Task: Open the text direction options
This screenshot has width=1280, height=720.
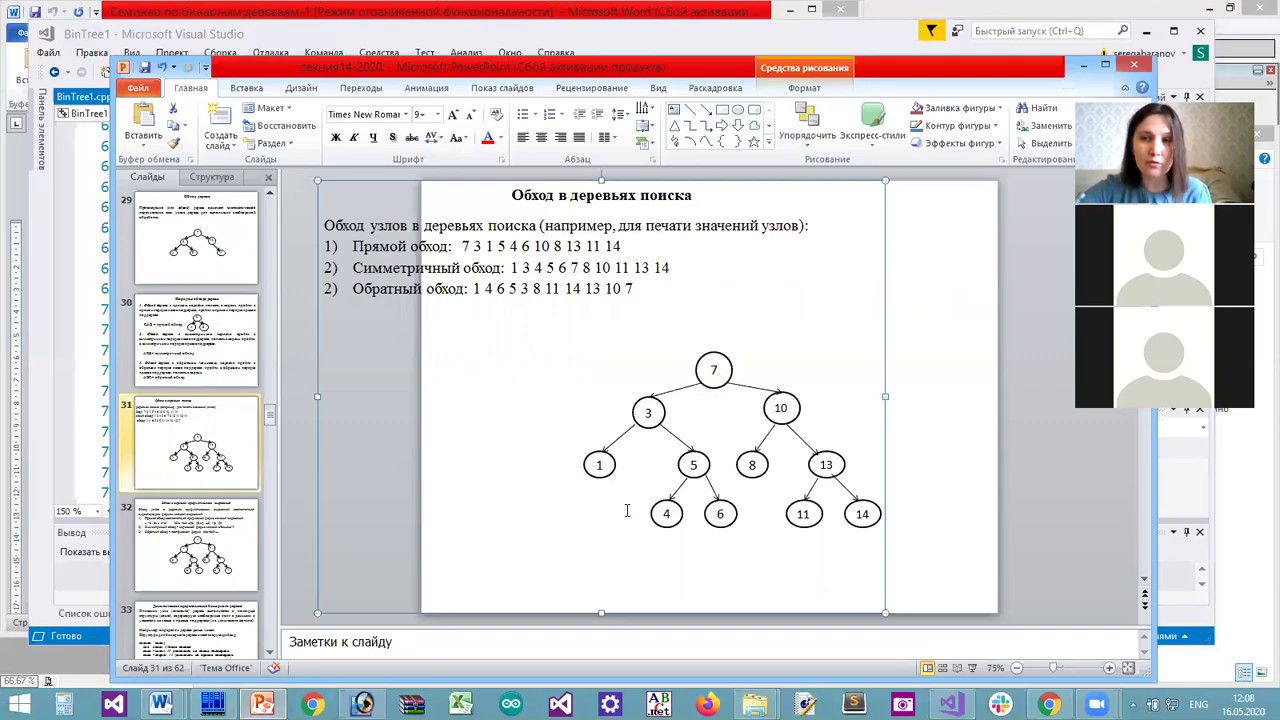Action: click(646, 109)
